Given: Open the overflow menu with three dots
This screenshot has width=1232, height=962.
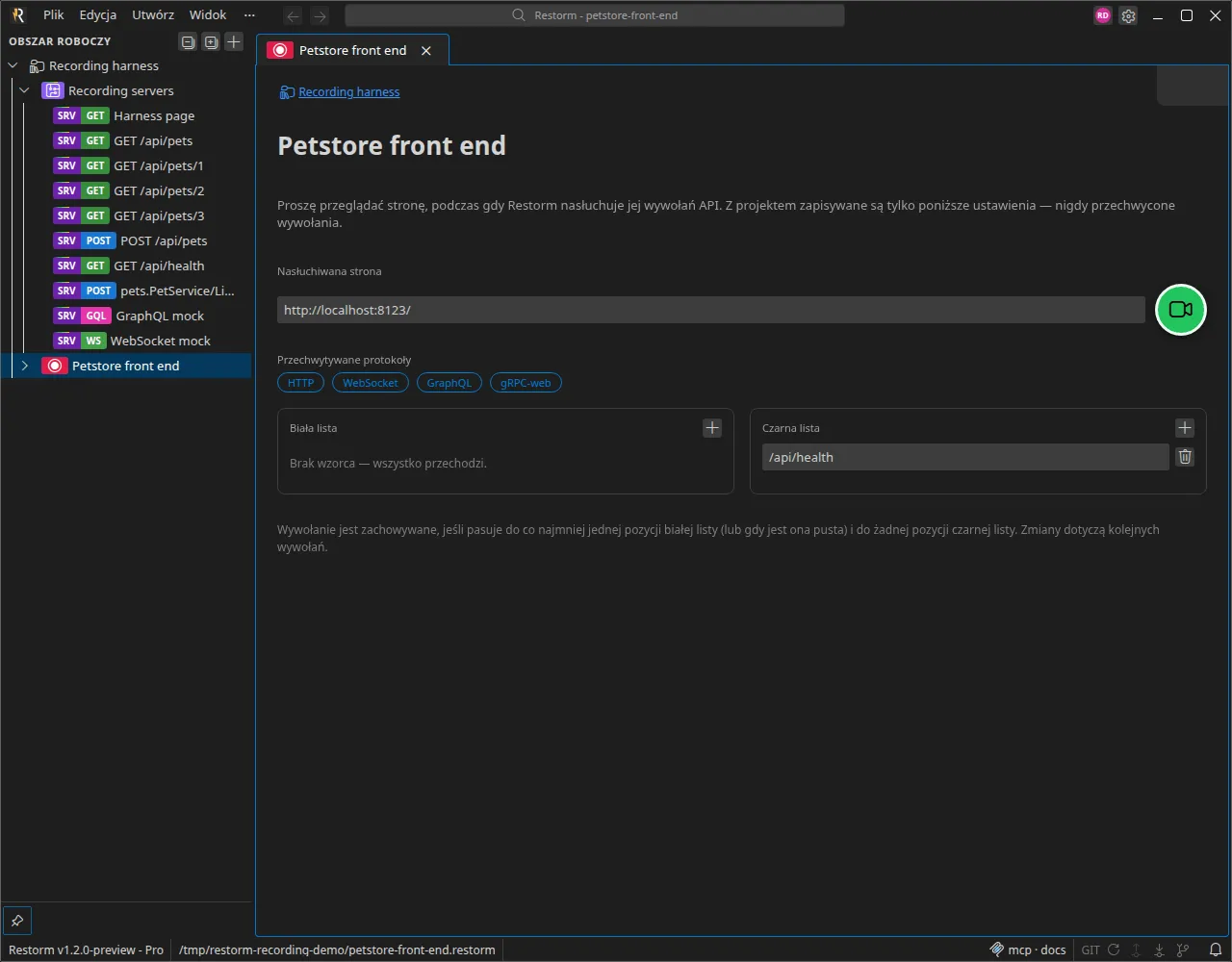Looking at the screenshot, I should pyautogui.click(x=250, y=15).
